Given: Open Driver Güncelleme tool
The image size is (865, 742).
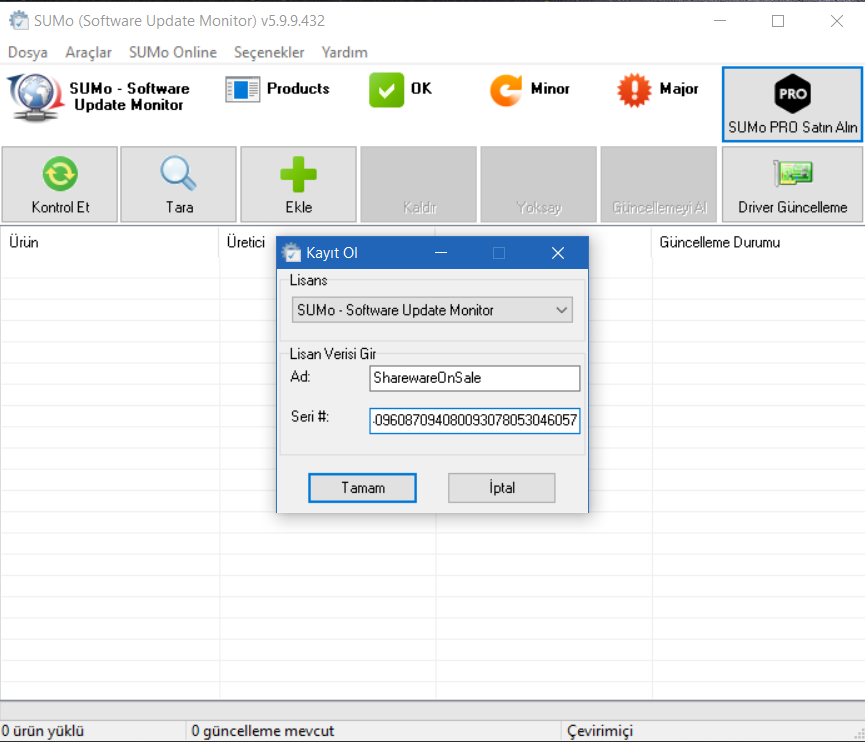Looking at the screenshot, I should [x=792, y=184].
